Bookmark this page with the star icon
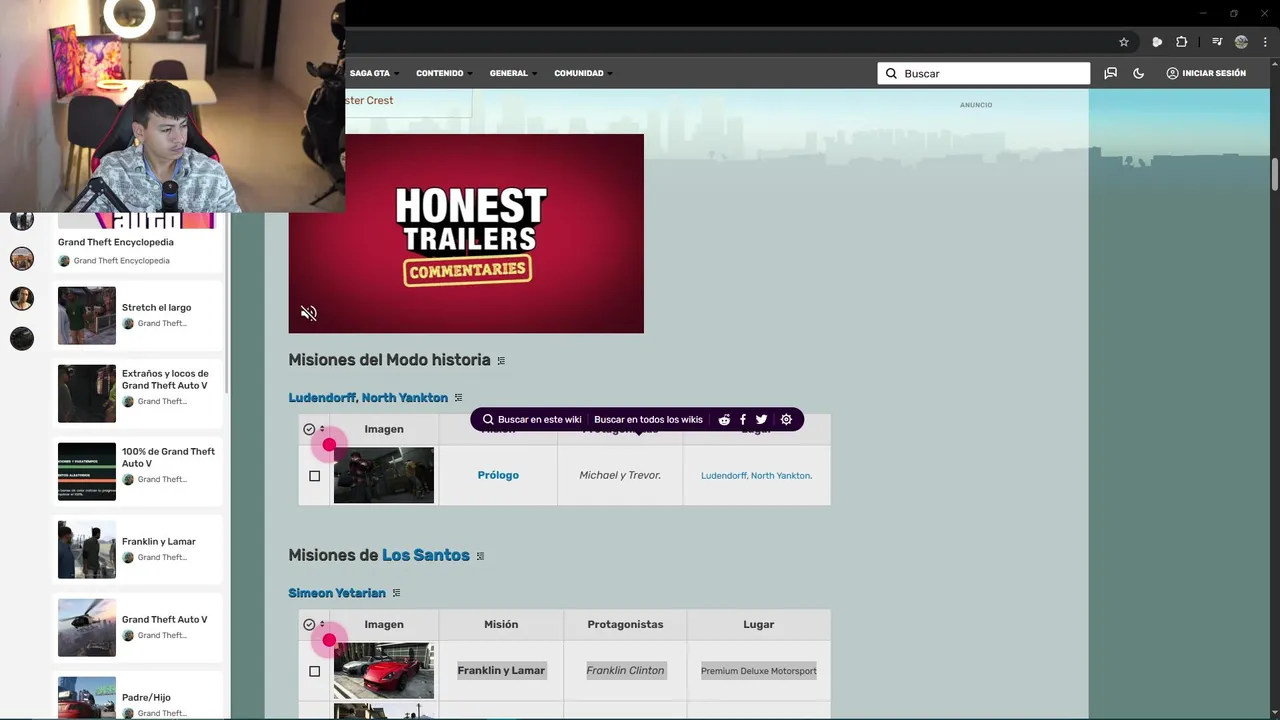The width and height of the screenshot is (1280, 720). [x=1124, y=42]
